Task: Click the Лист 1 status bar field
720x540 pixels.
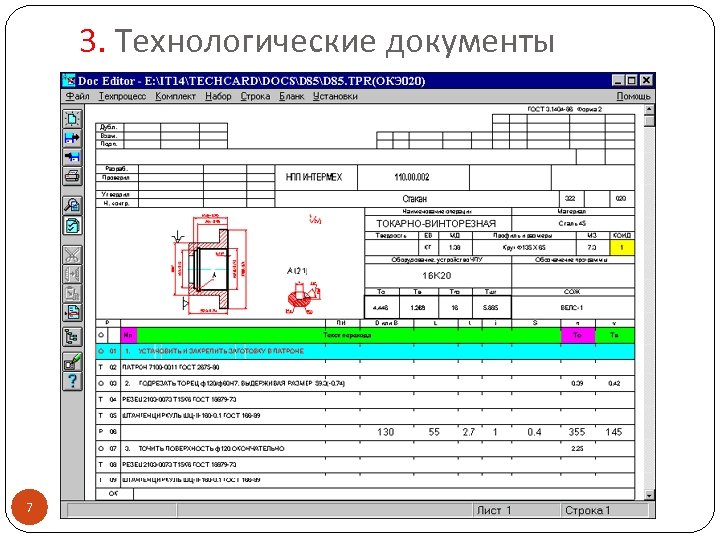Action: [x=517, y=510]
